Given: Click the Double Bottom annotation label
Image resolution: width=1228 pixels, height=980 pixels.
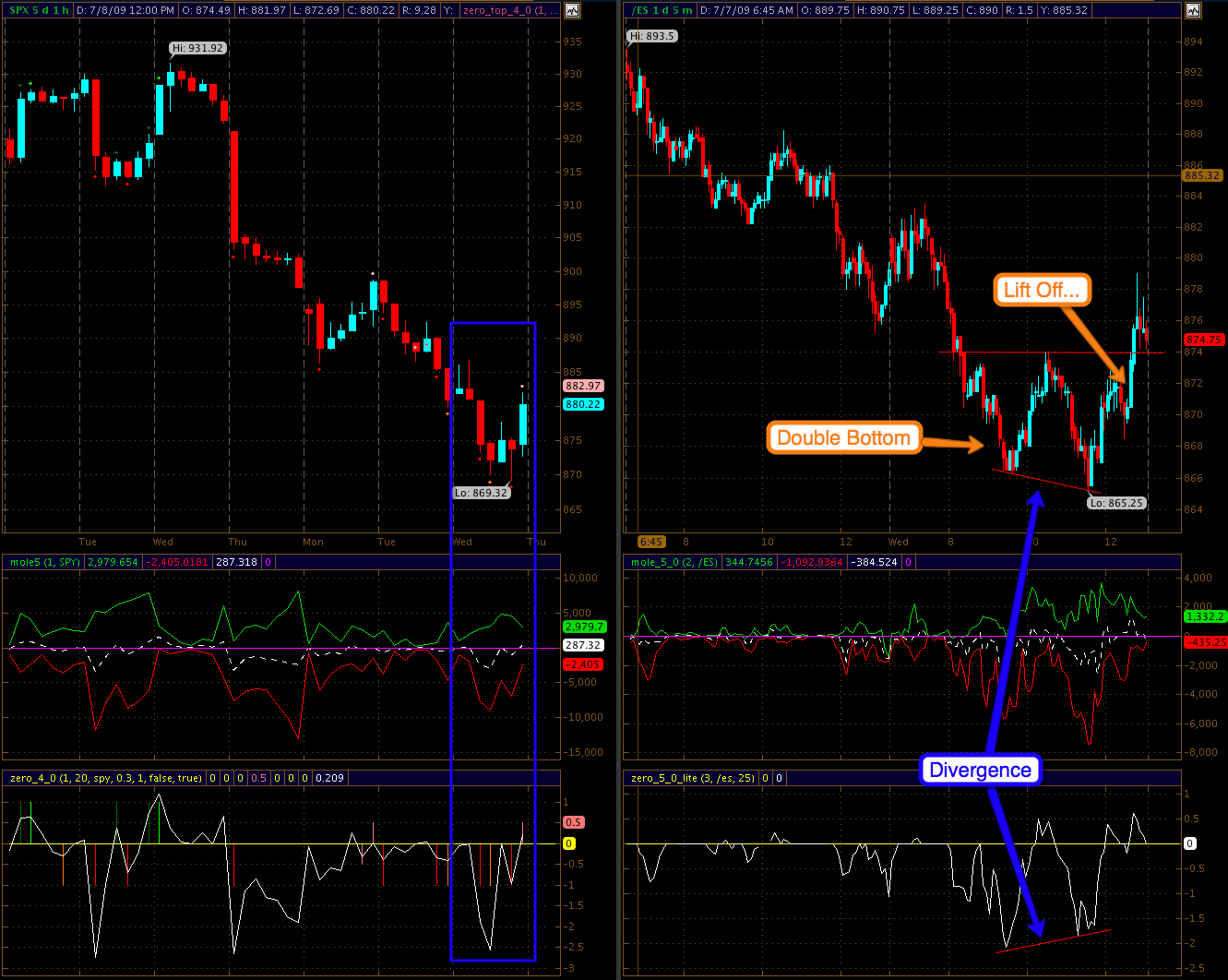Looking at the screenshot, I should point(843,438).
